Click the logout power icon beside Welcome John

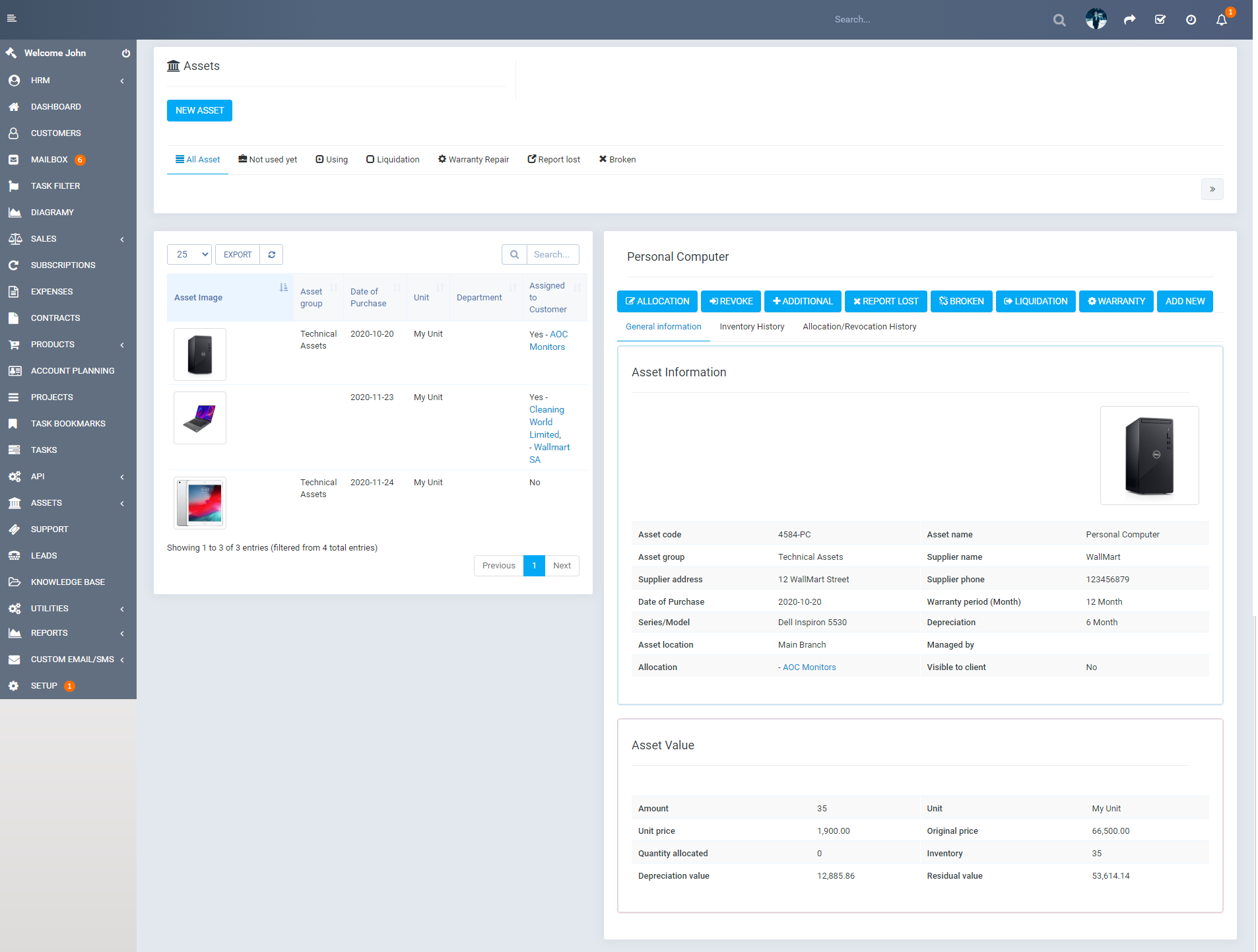pos(125,53)
